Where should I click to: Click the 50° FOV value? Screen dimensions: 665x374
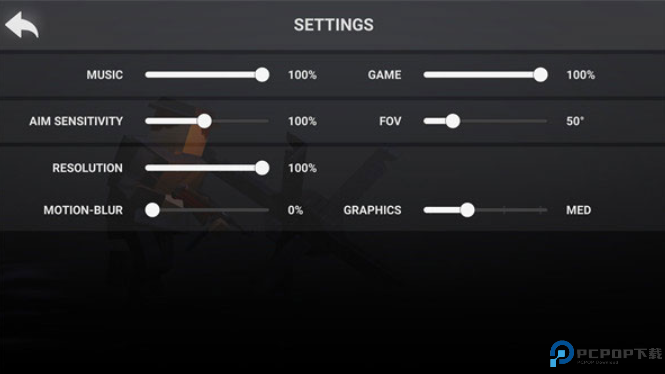[x=575, y=121]
